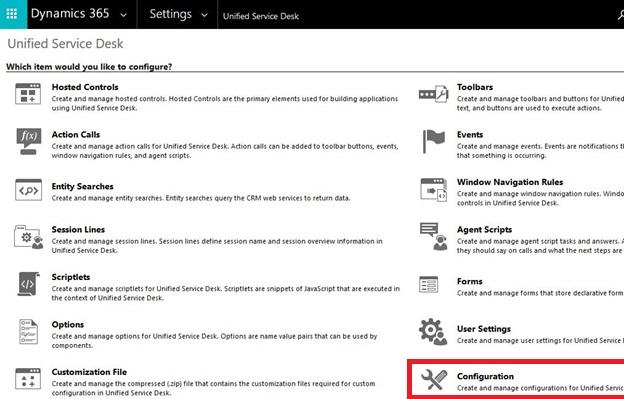624x399 pixels.
Task: Click the Window Navigation Rules icon
Action: point(433,190)
